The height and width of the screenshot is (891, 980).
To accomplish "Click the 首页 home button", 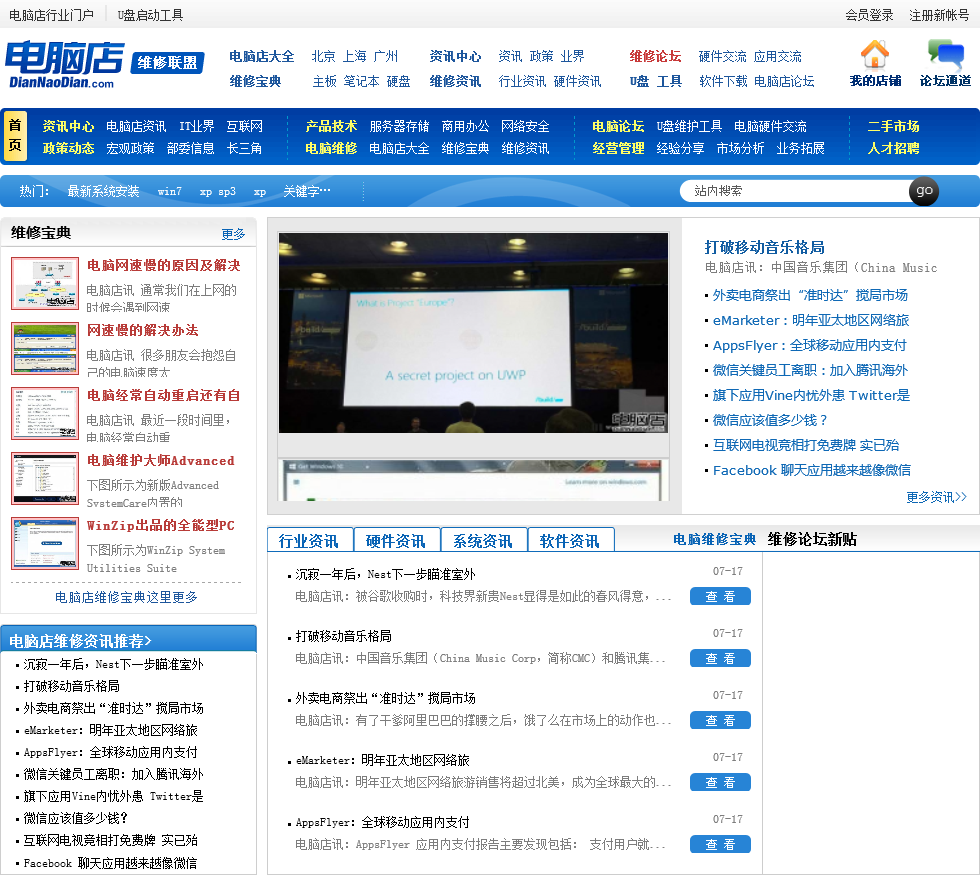I will pos(15,136).
